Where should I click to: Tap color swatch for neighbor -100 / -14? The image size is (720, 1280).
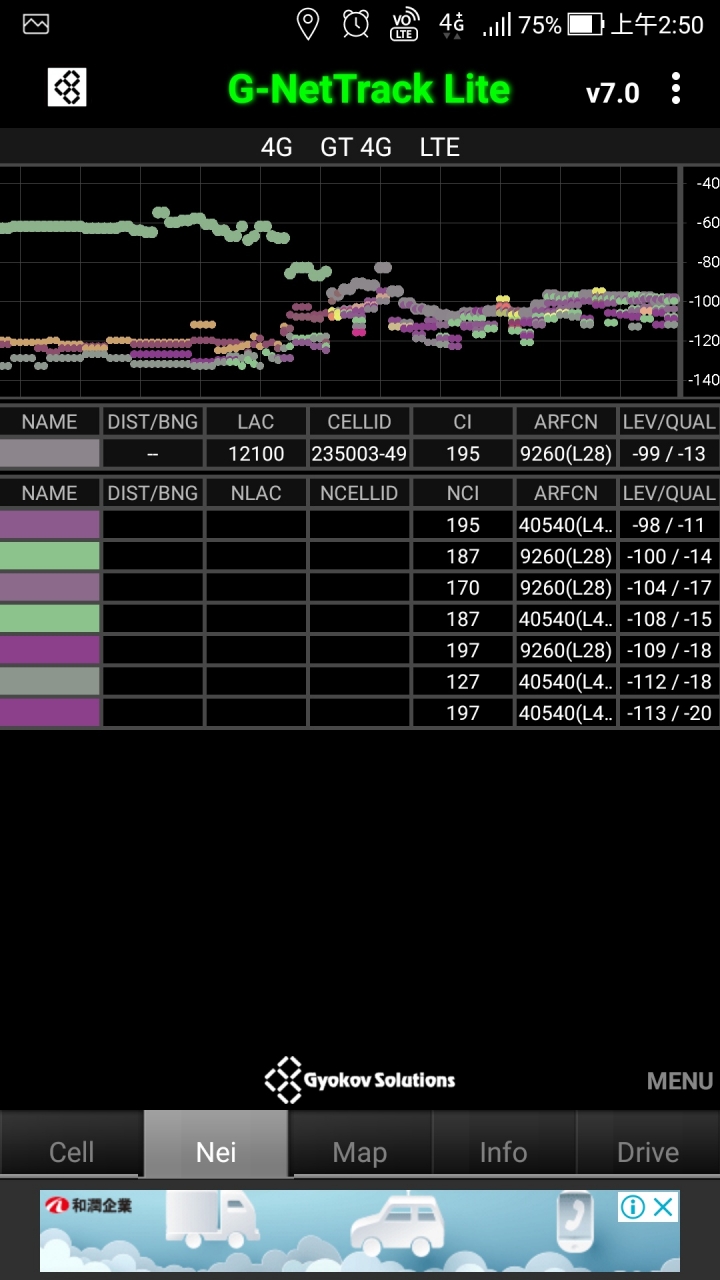pos(50,556)
